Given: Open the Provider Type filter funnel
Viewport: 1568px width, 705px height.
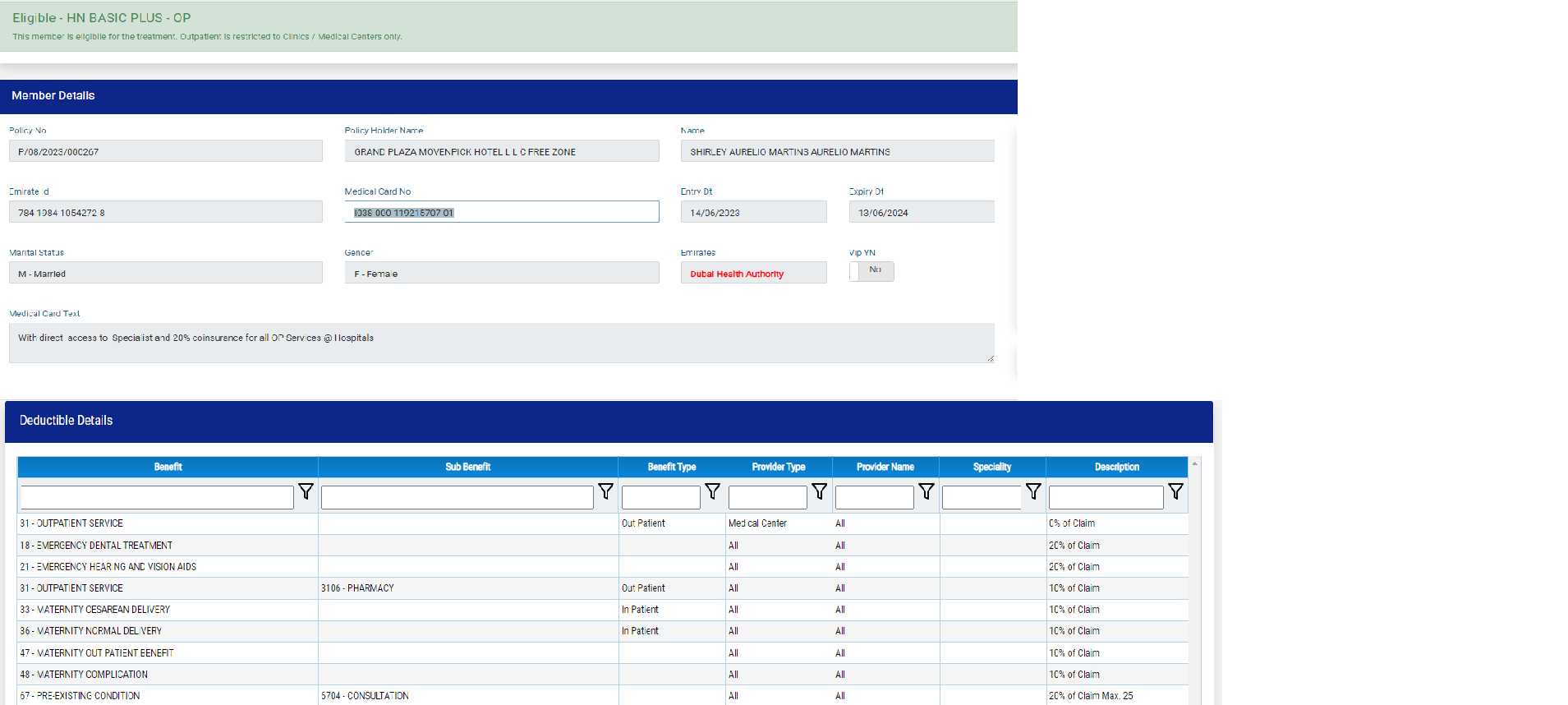Looking at the screenshot, I should coord(819,491).
